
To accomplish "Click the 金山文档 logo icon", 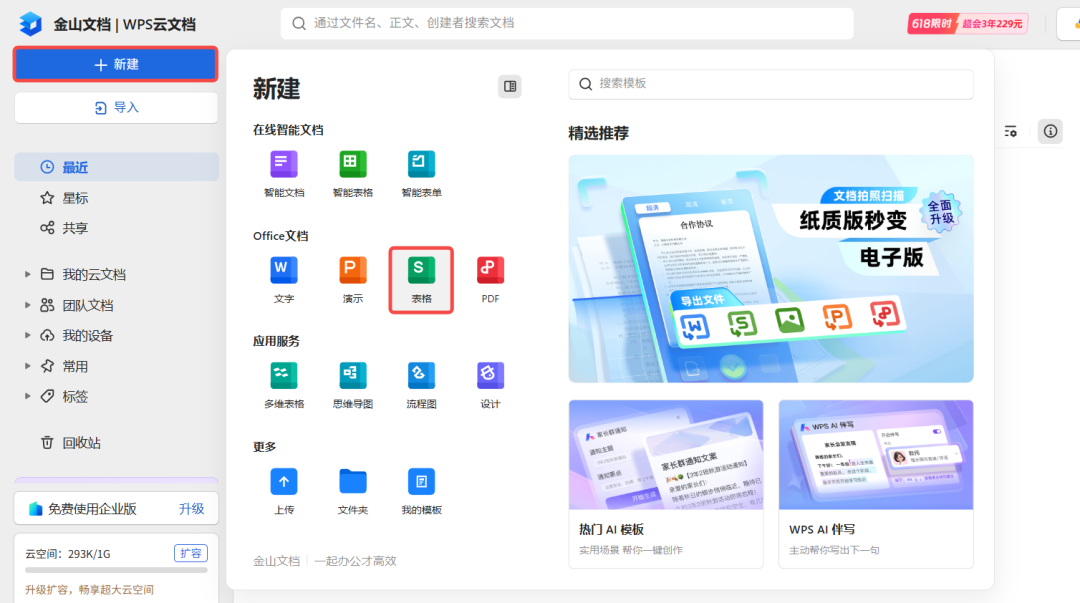I will coord(31,23).
